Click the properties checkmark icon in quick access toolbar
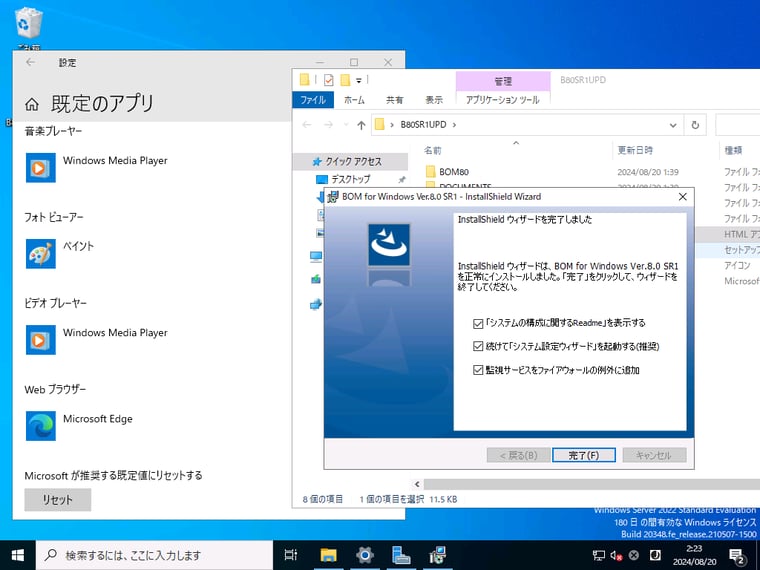Viewport: 760px width, 570px height. tap(329, 79)
